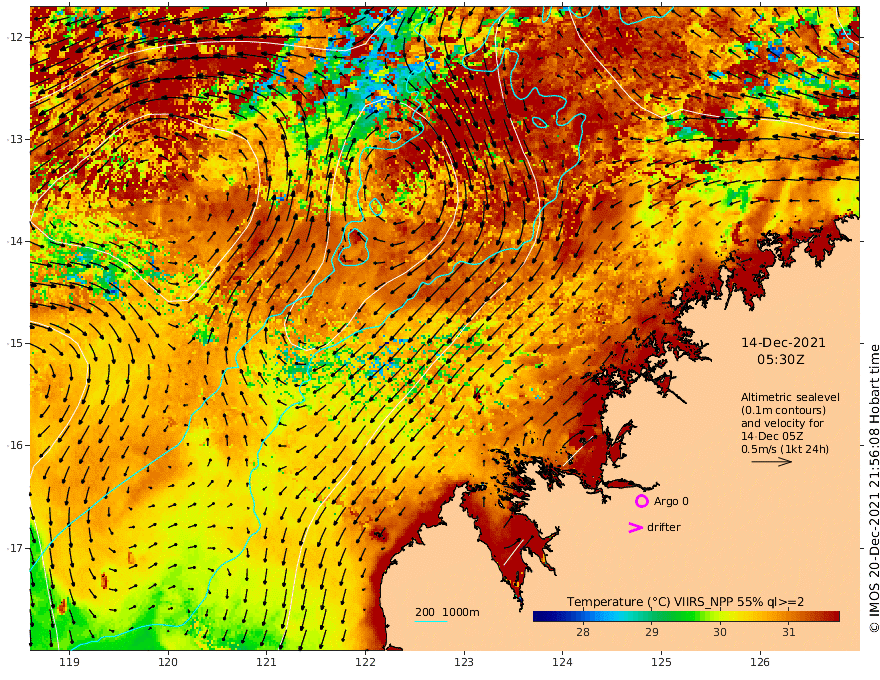
Task: Click longitude label 119 on bottom axis
Action: point(69,662)
